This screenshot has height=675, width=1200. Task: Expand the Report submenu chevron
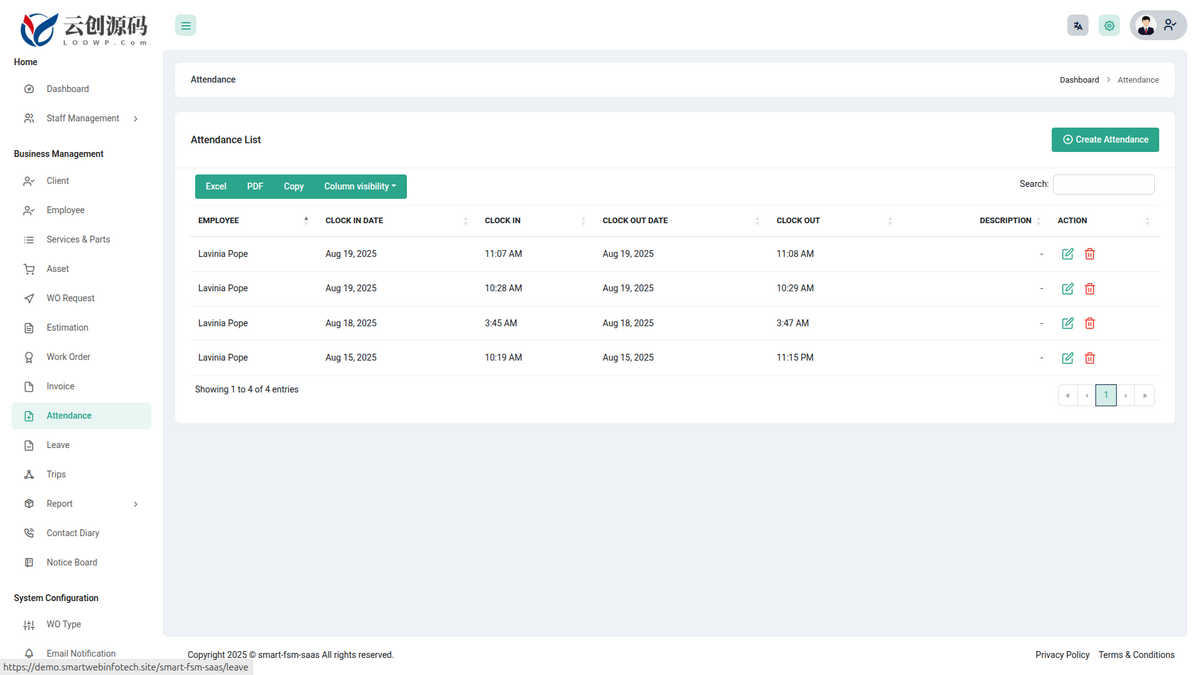135,504
